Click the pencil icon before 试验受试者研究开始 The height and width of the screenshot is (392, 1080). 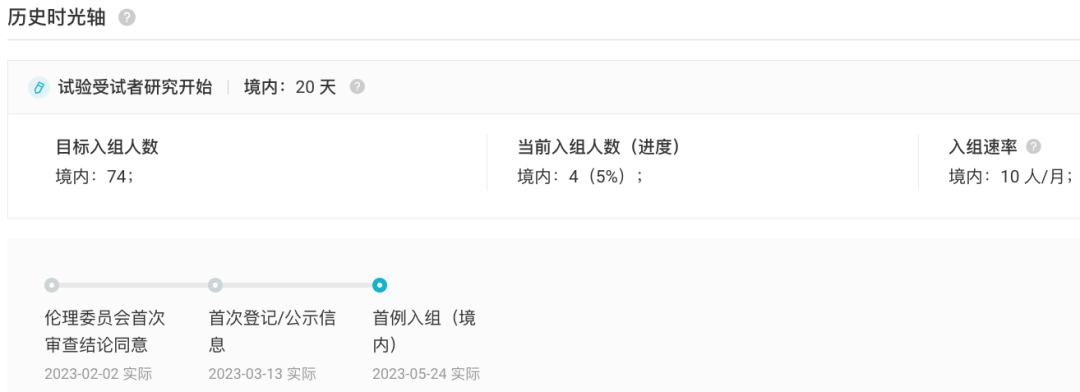tap(39, 87)
